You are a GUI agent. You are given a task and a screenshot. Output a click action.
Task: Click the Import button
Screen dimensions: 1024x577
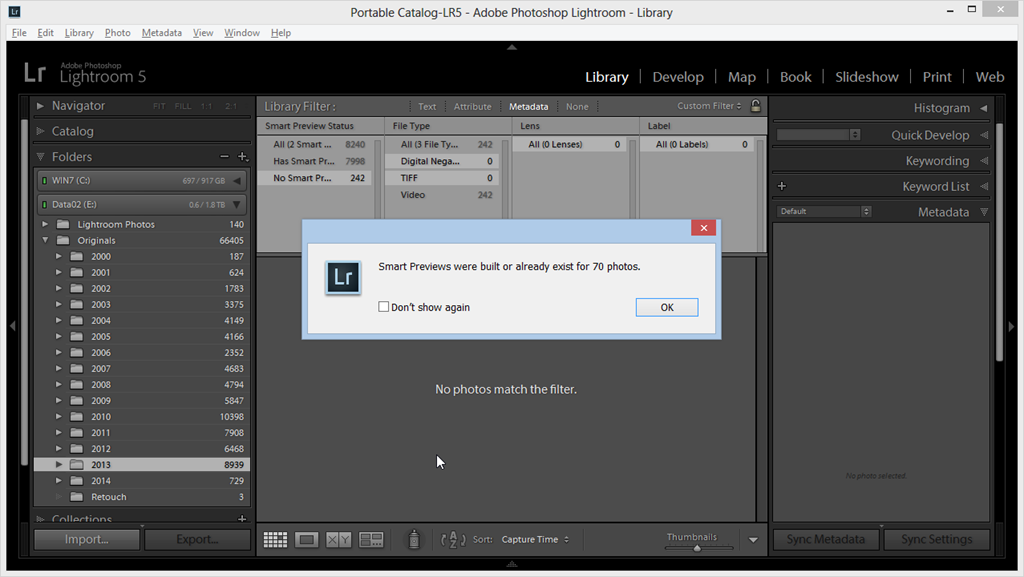[87, 540]
